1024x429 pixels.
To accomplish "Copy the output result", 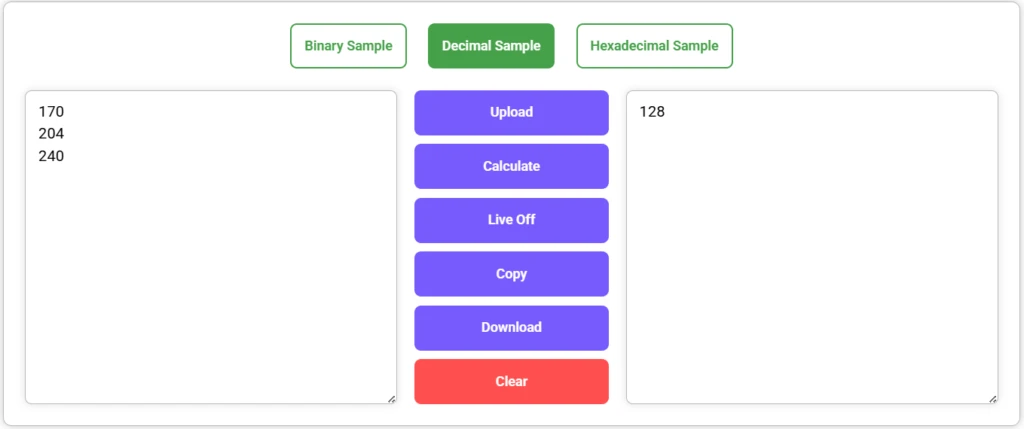I will click(511, 274).
